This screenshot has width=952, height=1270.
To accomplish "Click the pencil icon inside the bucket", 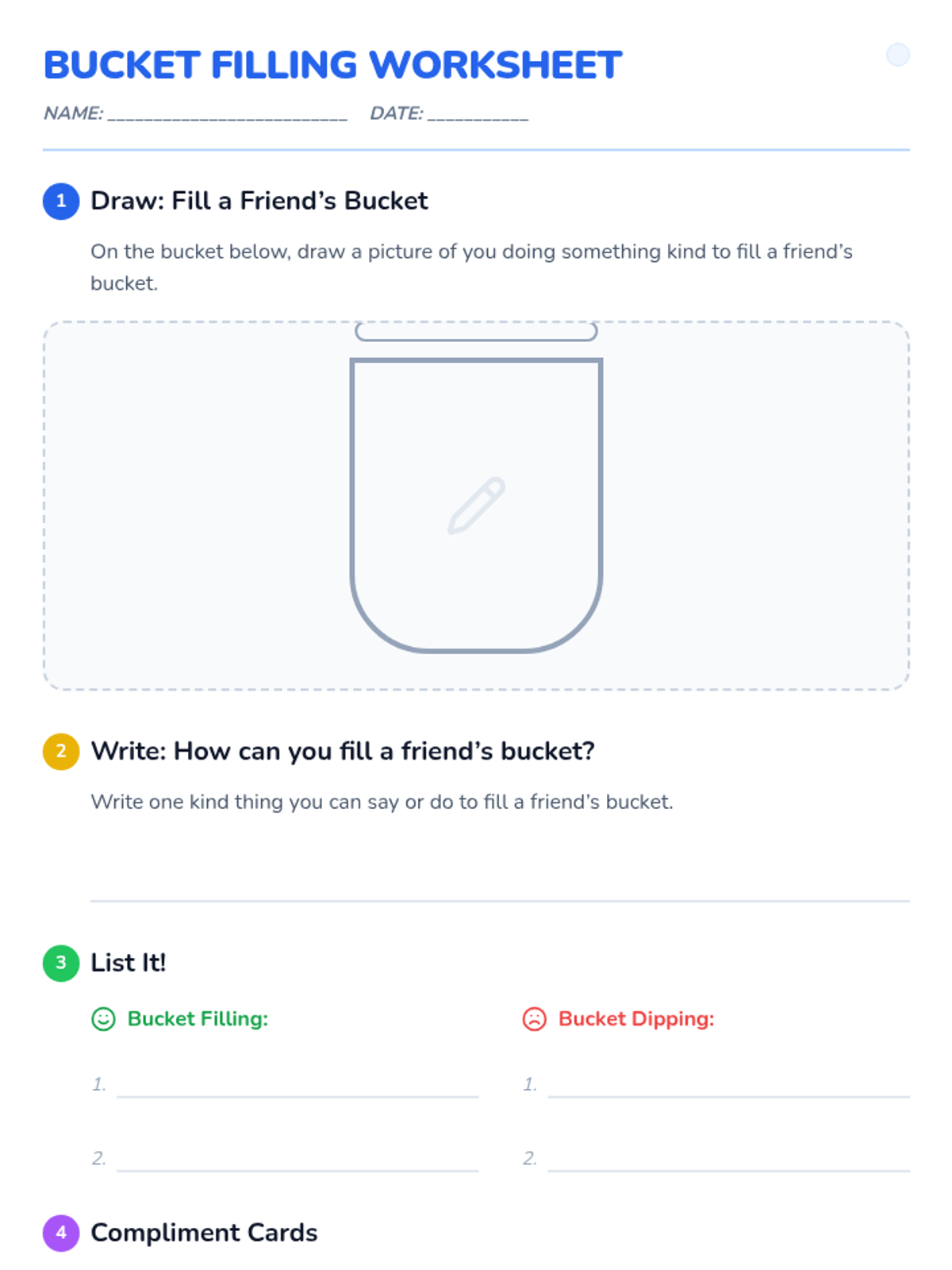I will pyautogui.click(x=476, y=506).
